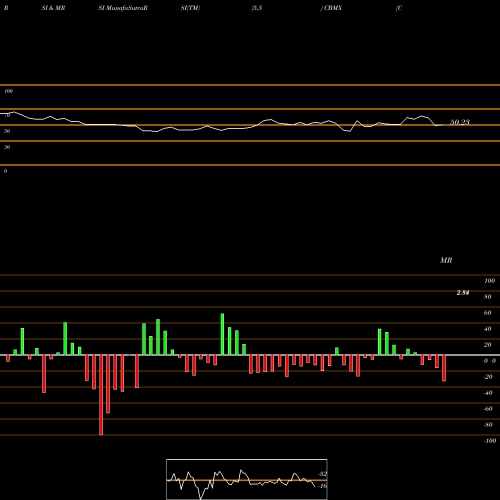500x500 pixels.
Task: Click the longest red histogram bar reaching -100
Action: click(x=101, y=395)
